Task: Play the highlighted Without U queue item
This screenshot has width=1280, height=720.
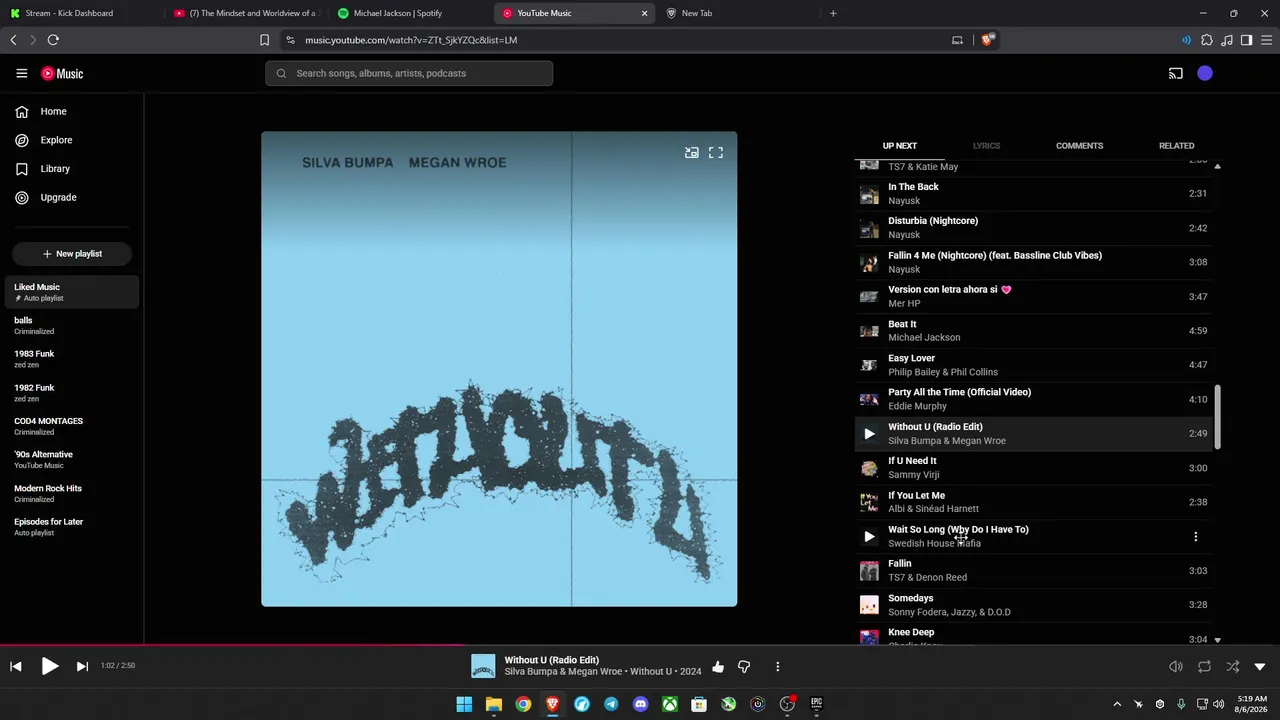Action: [869, 434]
